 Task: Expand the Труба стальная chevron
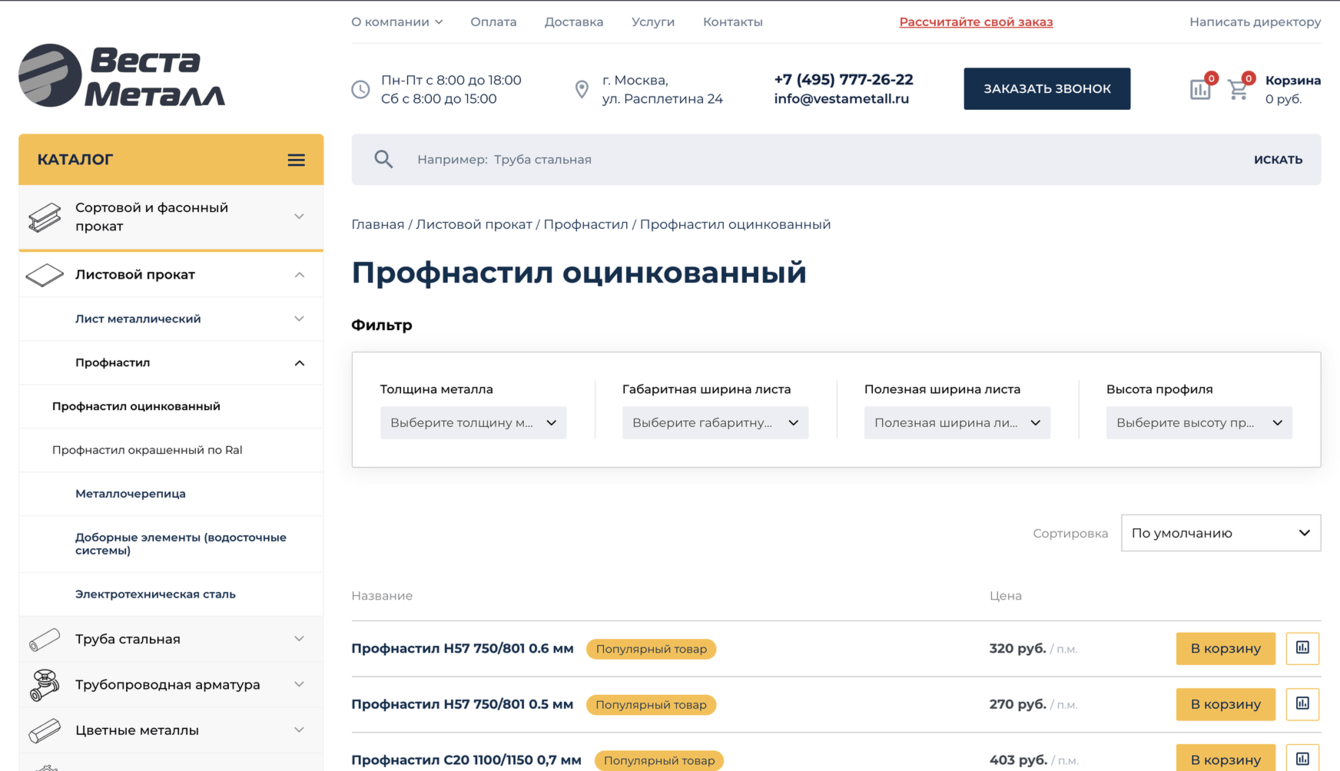[x=299, y=639]
